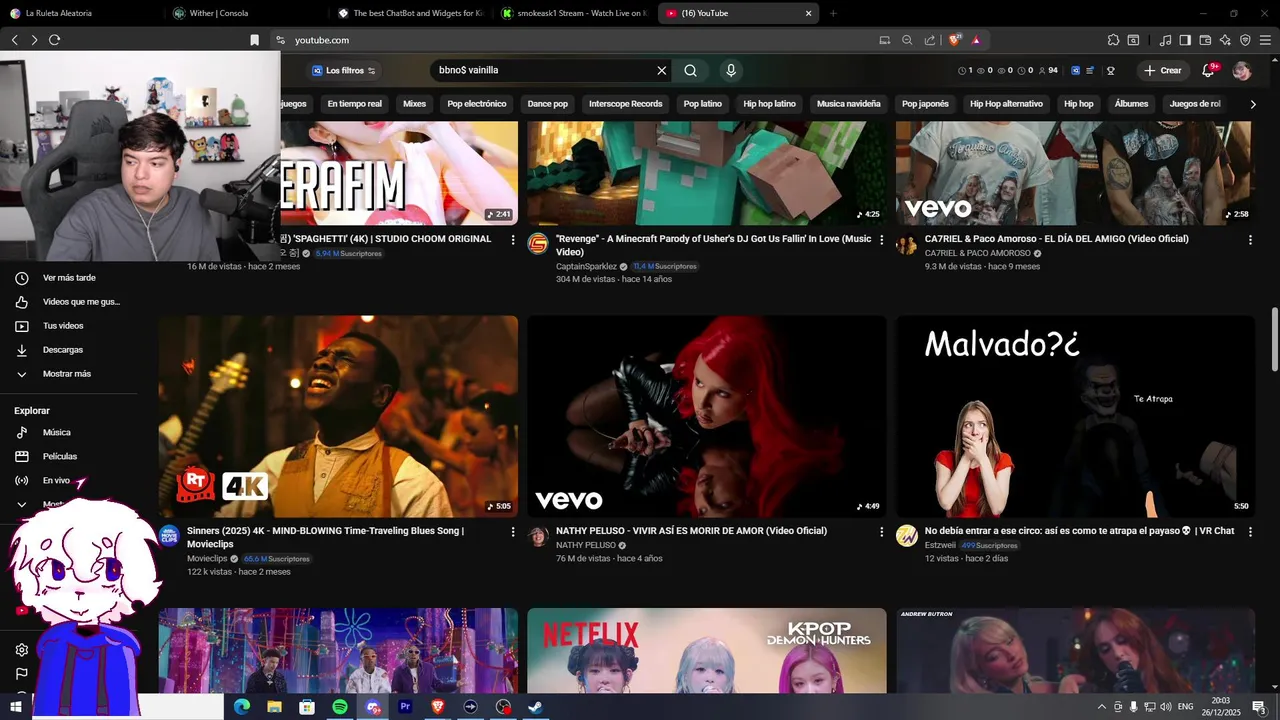Screen dimensions: 1280x720
Task: Select the 'En tiempo real' chip
Action: pyautogui.click(x=354, y=104)
